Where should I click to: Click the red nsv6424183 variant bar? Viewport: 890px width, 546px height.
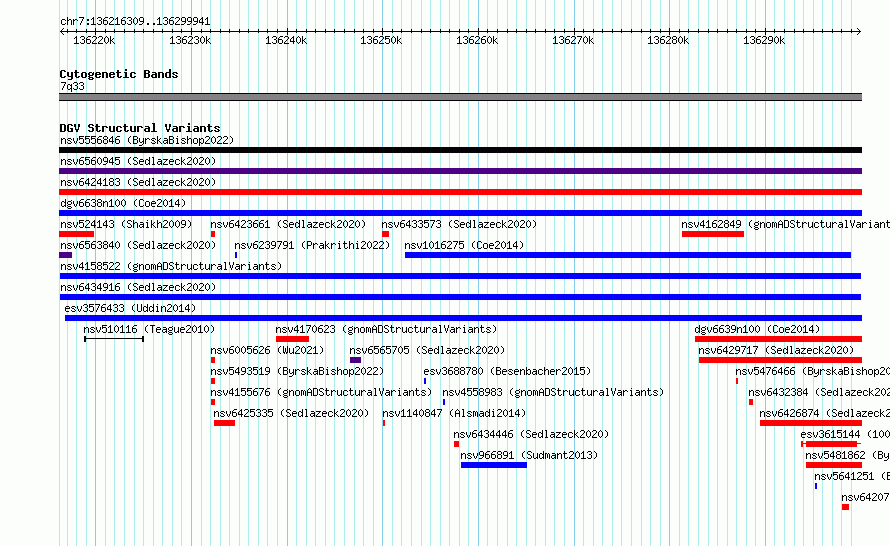tap(460, 192)
